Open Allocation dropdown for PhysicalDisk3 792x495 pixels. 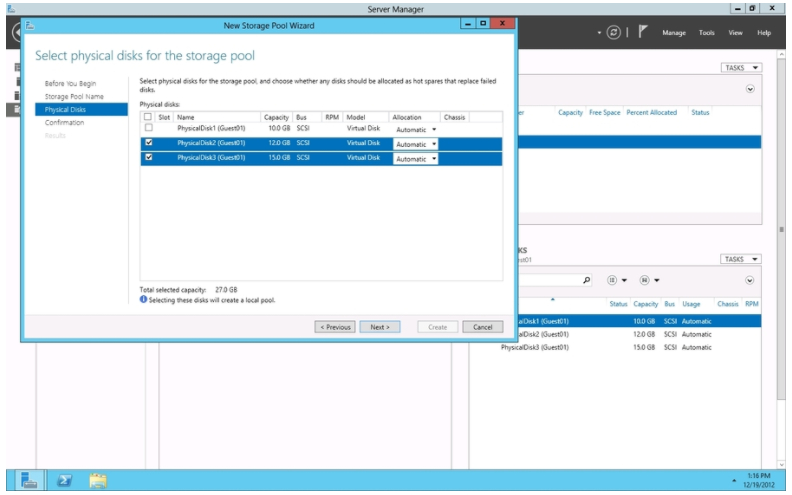416,159
